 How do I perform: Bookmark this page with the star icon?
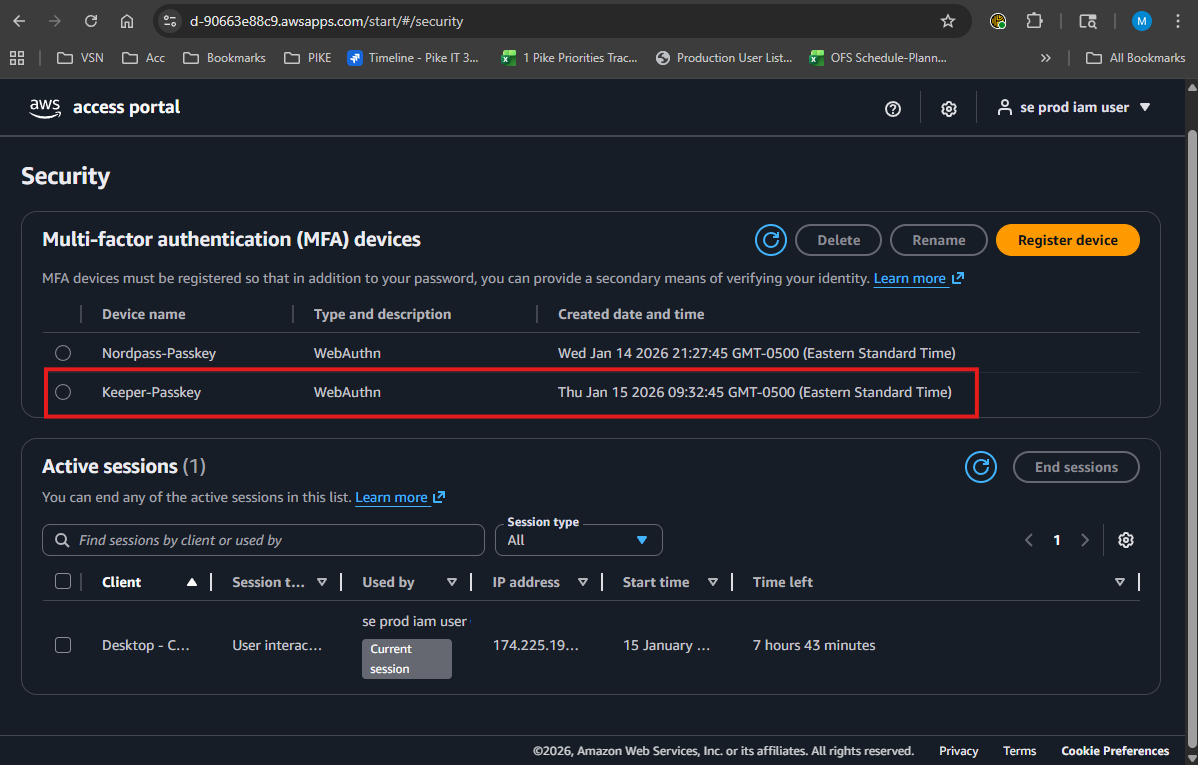click(947, 21)
